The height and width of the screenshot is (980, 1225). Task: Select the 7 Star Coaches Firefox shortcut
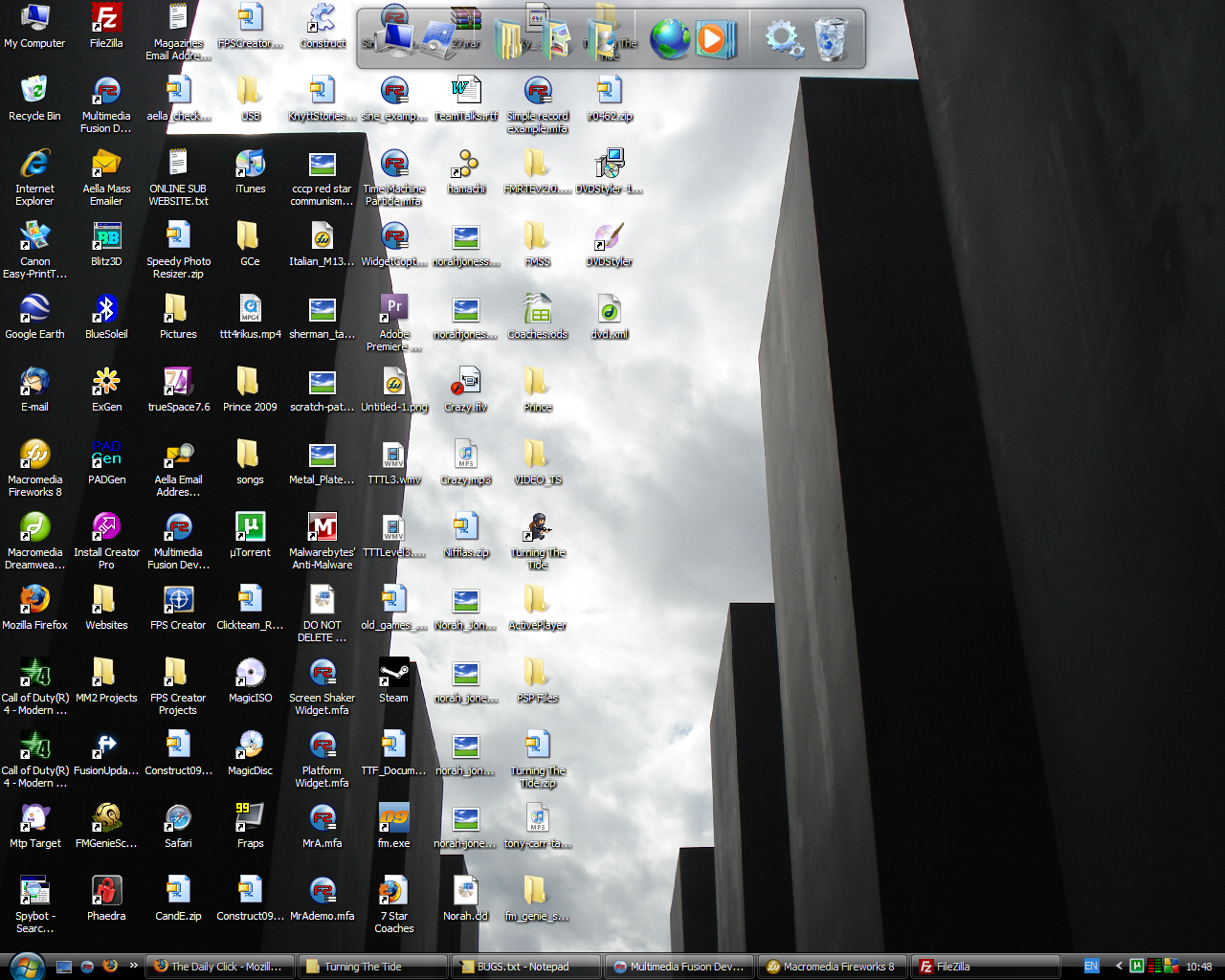[393, 904]
